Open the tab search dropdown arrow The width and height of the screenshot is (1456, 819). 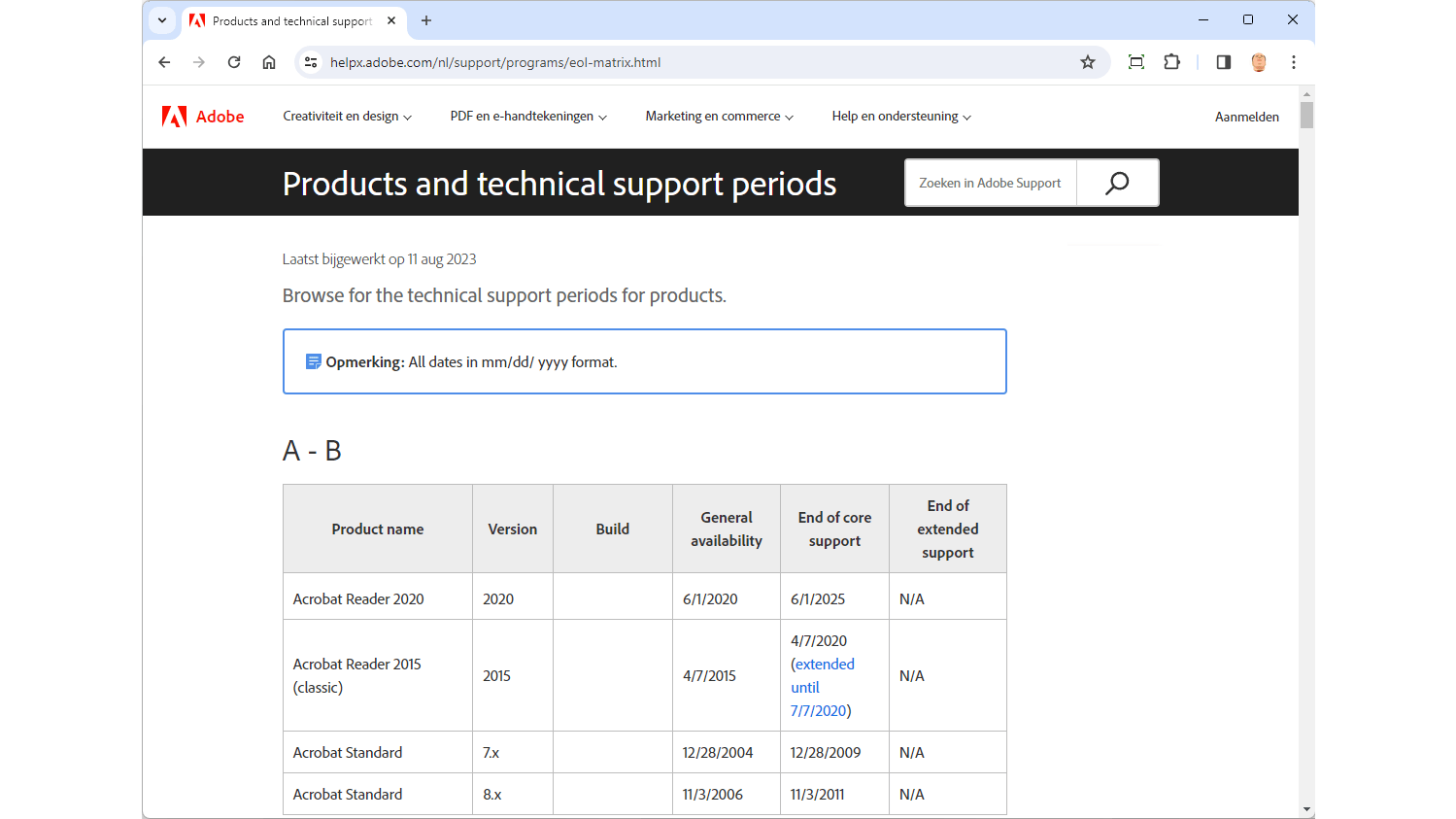point(162,20)
